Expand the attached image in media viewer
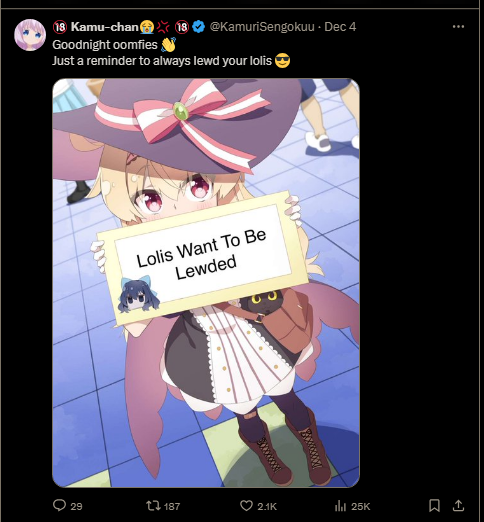The height and width of the screenshot is (522, 484). click(x=206, y=283)
